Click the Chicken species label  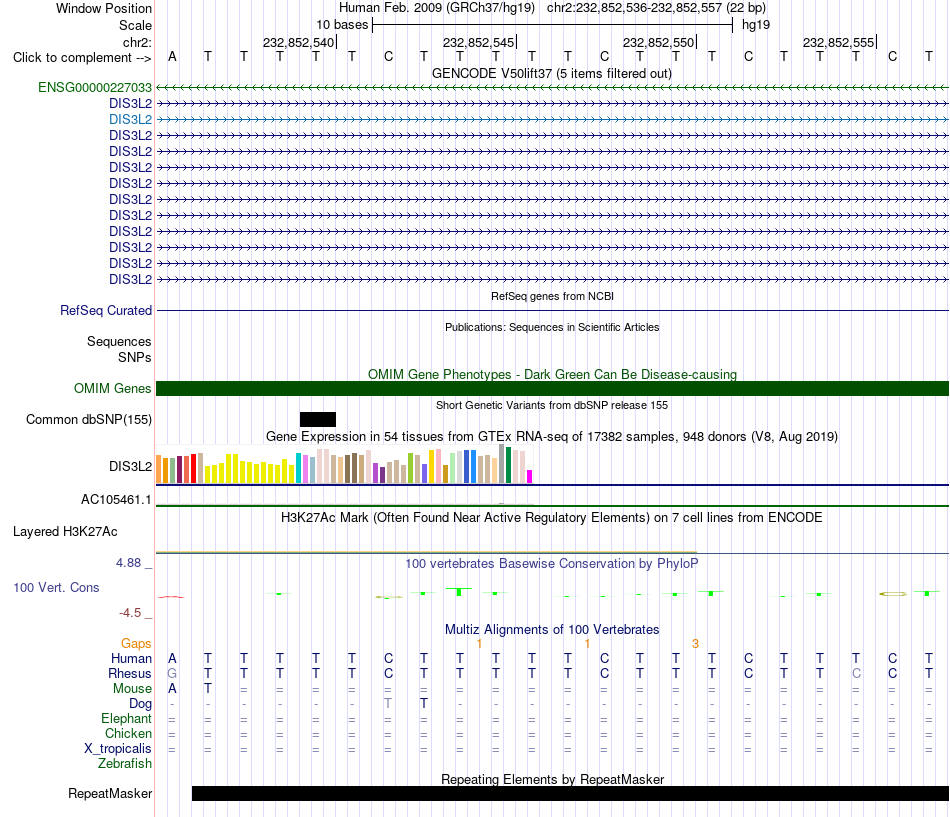click(128, 733)
